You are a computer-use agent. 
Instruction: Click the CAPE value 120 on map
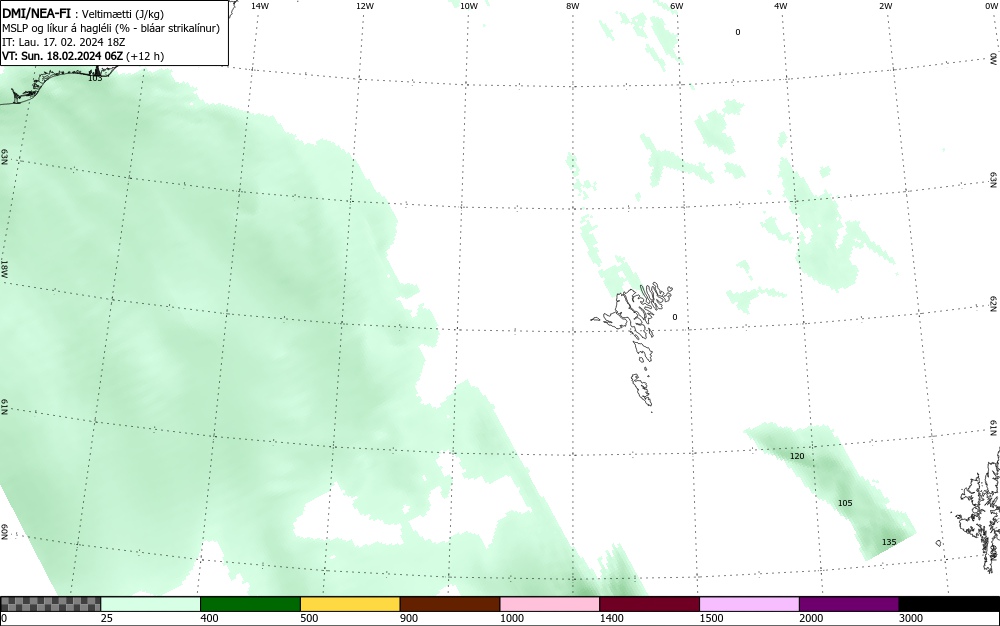click(797, 456)
